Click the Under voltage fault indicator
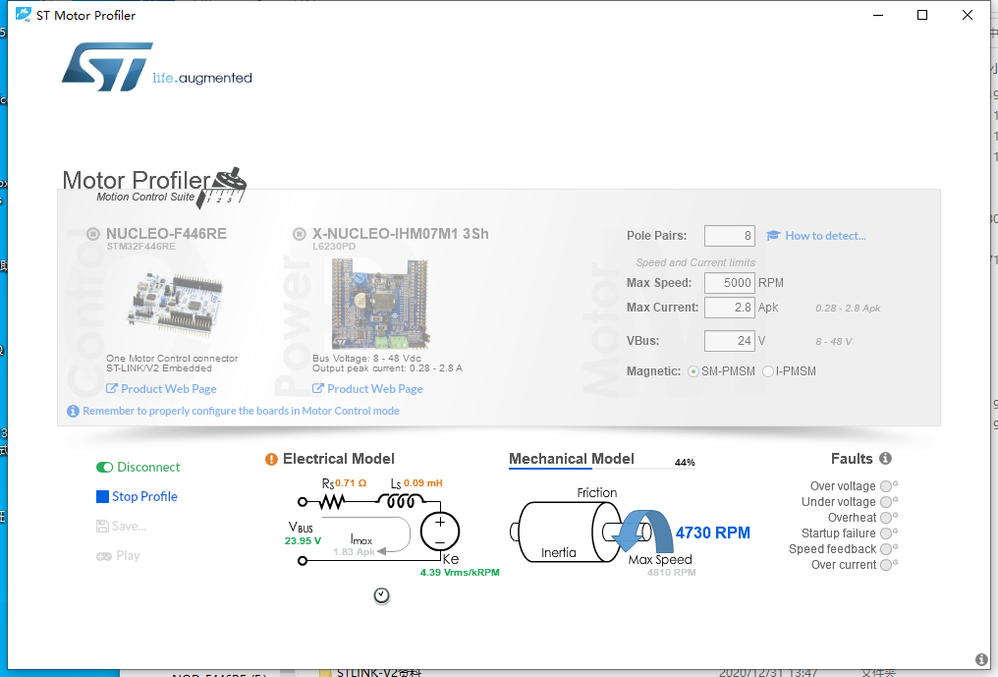This screenshot has height=677, width=998. point(886,503)
